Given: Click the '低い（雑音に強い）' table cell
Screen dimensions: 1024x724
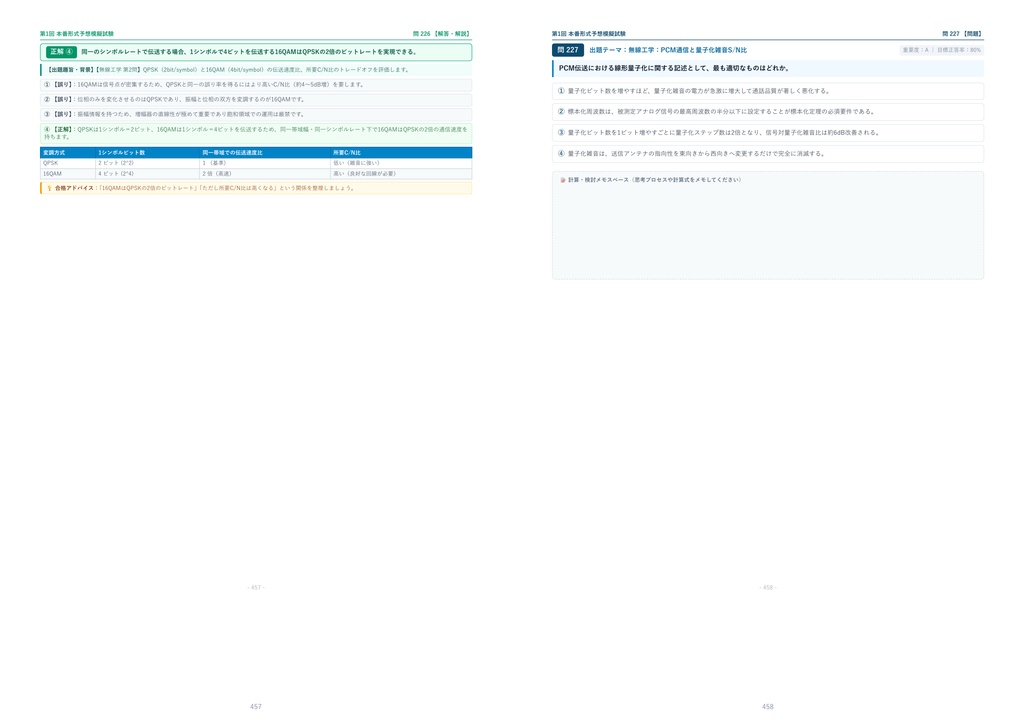Looking at the screenshot, I should 401,163.
